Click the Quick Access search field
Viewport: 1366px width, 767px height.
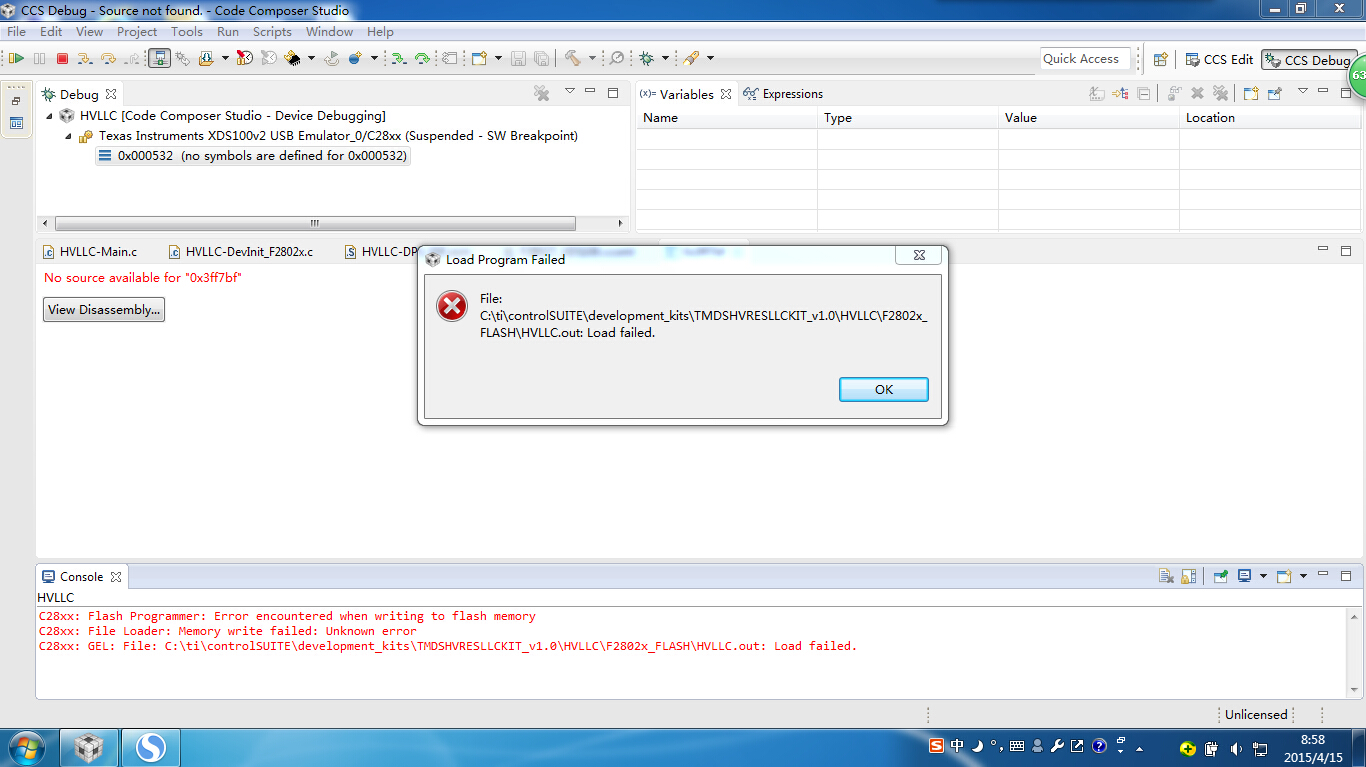click(1085, 59)
